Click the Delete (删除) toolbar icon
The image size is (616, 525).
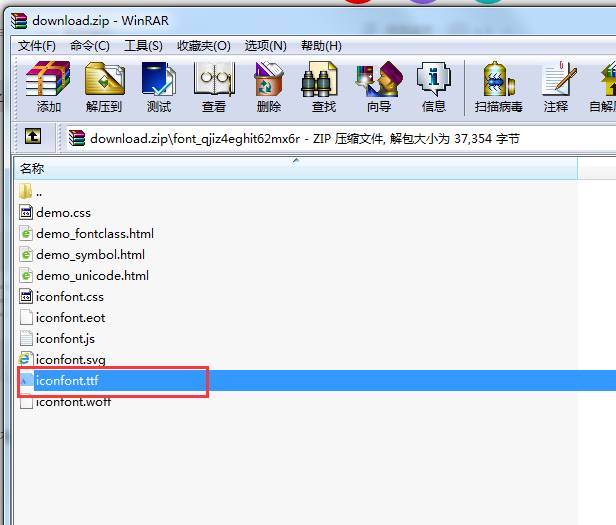click(x=269, y=79)
